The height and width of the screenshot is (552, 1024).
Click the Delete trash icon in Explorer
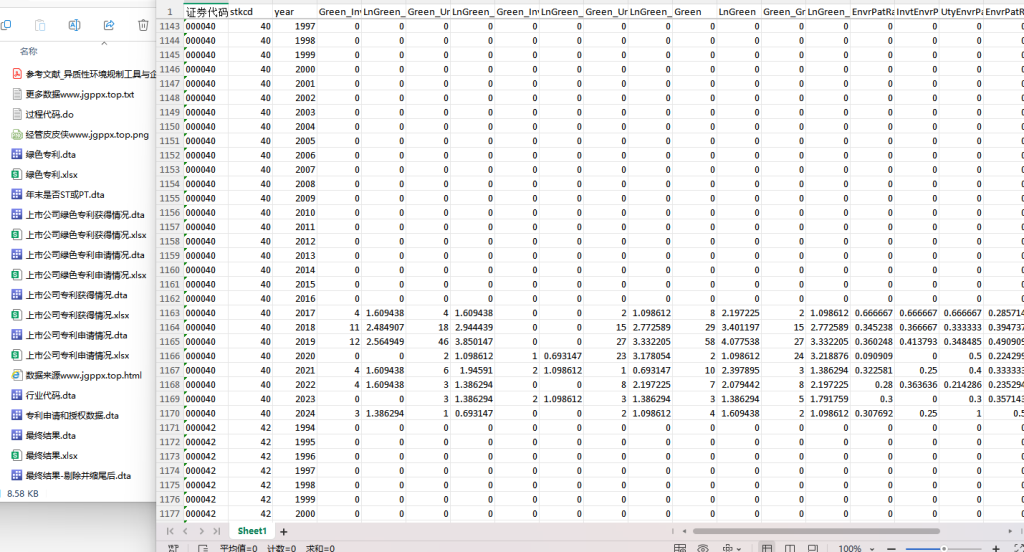pyautogui.click(x=143, y=25)
